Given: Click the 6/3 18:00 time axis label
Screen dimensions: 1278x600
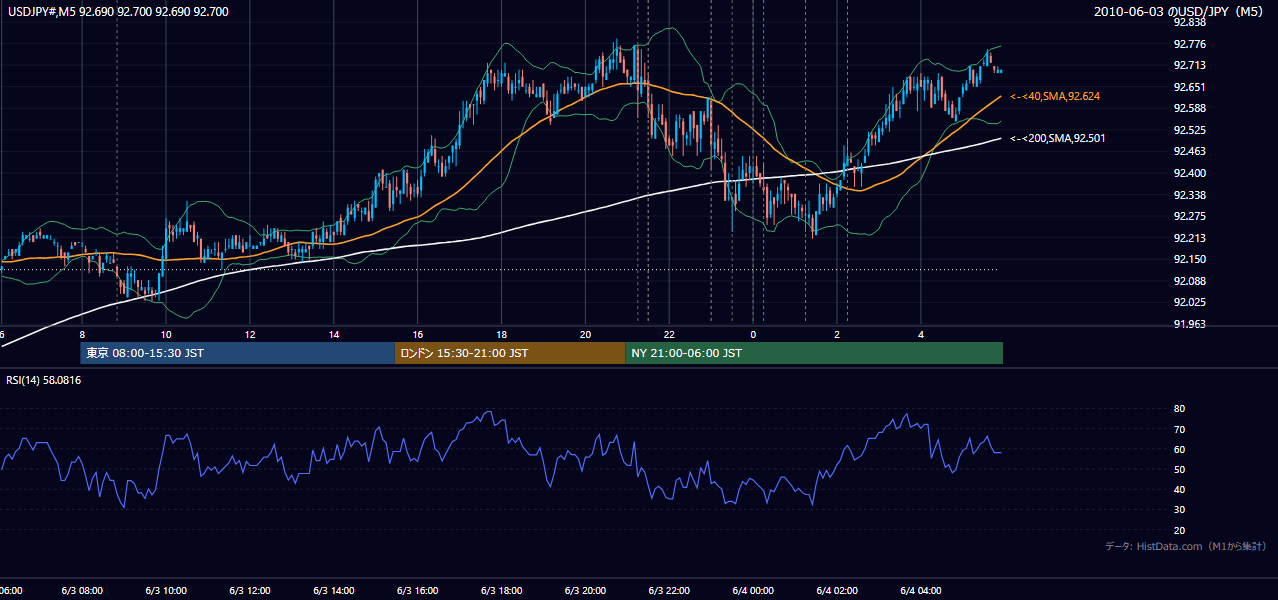Looking at the screenshot, I should (501, 591).
